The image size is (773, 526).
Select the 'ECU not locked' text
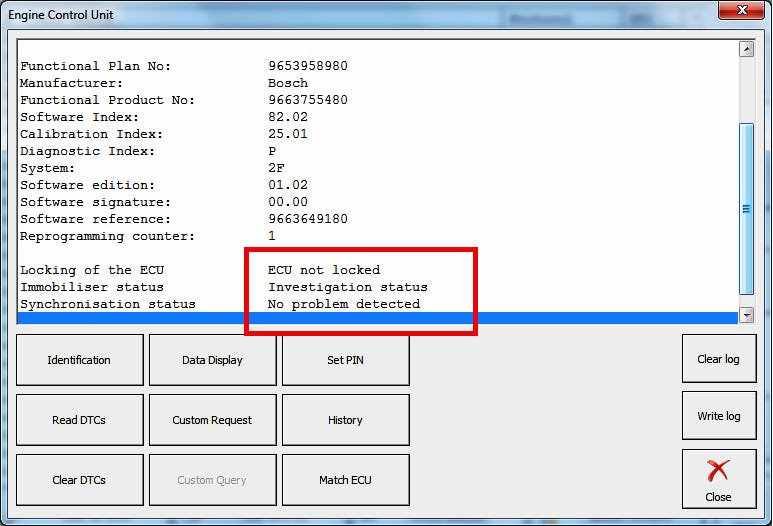coord(324,270)
